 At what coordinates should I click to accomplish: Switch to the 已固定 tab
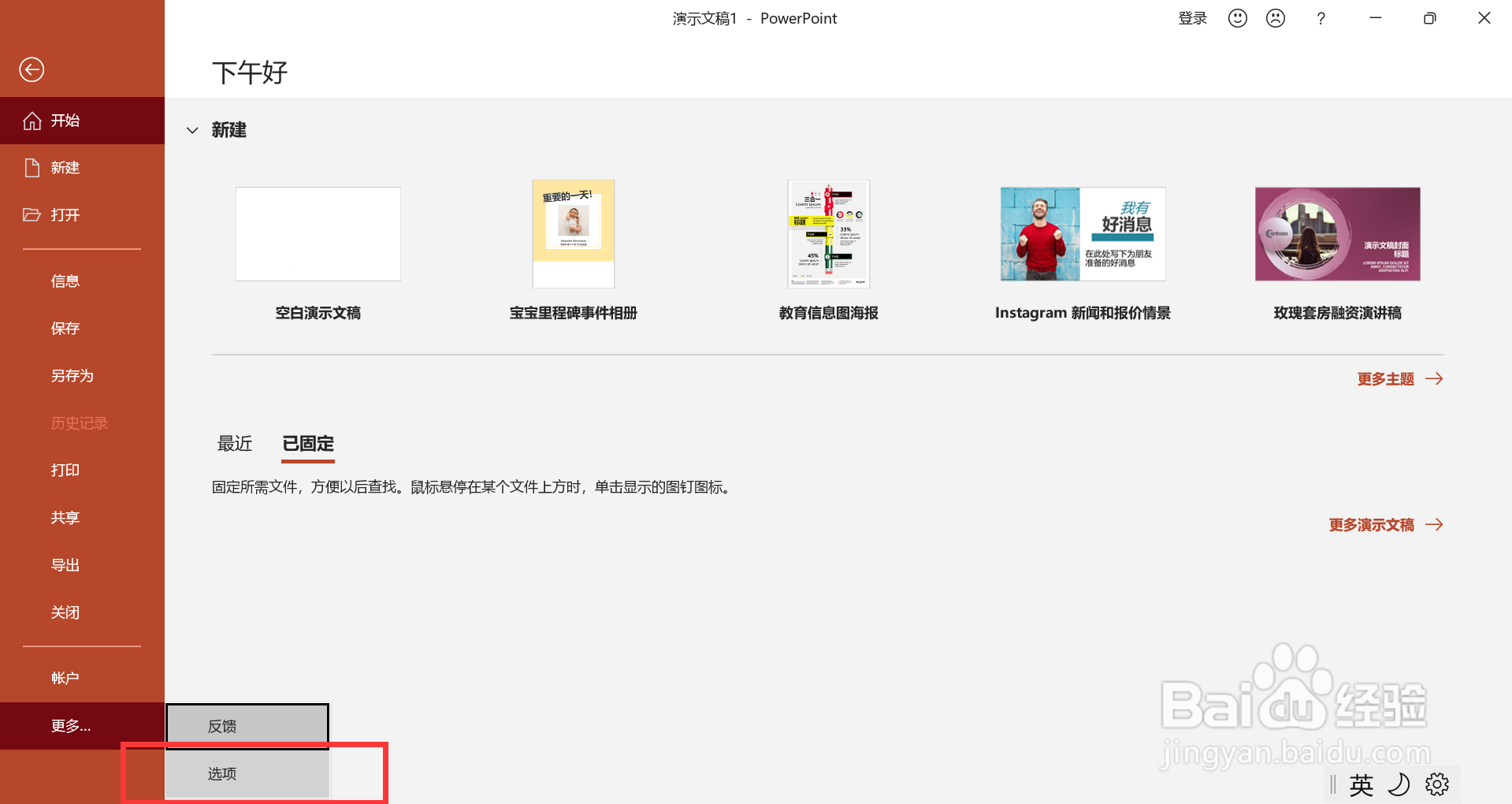click(308, 444)
